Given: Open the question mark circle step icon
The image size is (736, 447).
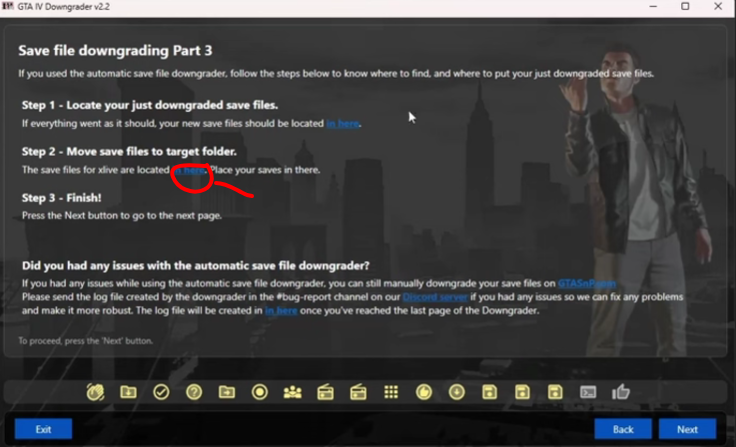Looking at the screenshot, I should click(x=194, y=392).
